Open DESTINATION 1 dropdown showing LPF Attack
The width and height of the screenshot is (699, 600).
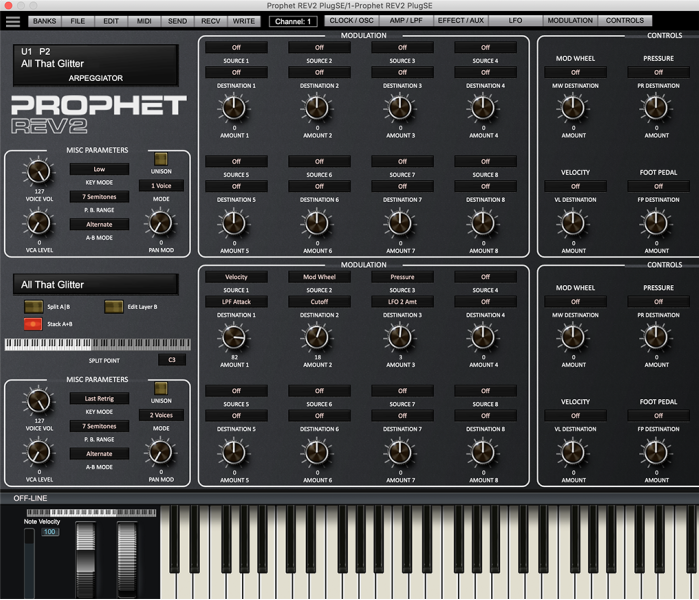[x=236, y=302]
